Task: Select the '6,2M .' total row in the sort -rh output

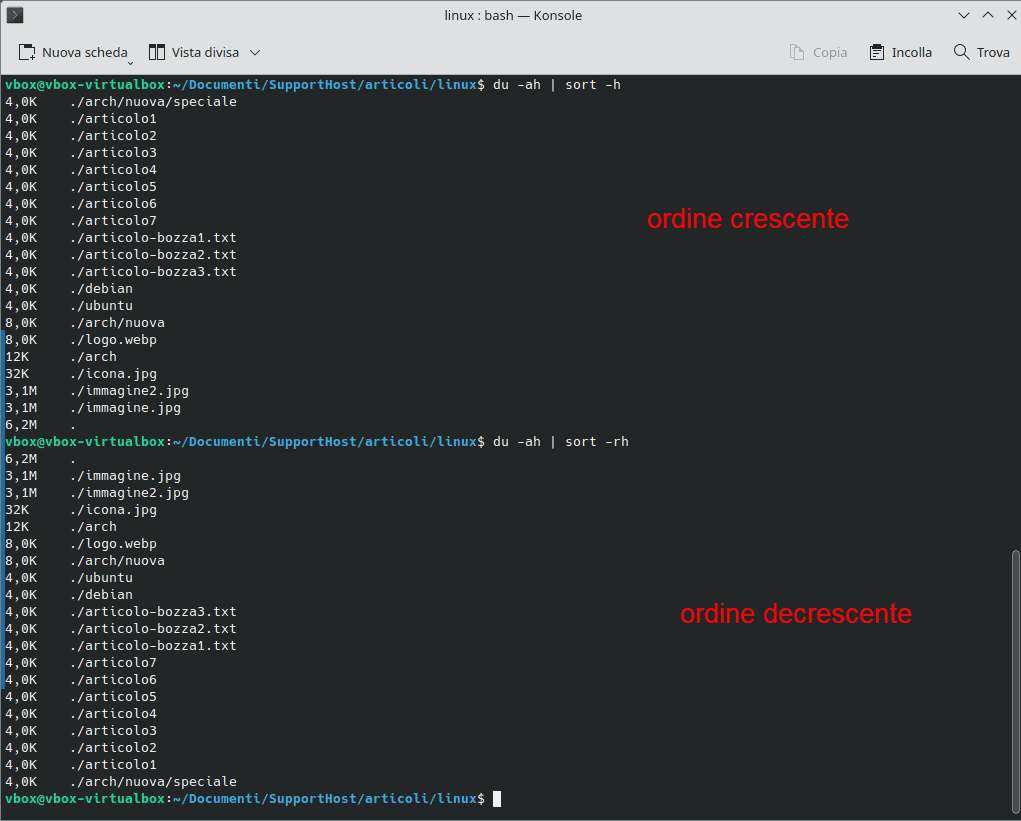Action: coord(40,459)
